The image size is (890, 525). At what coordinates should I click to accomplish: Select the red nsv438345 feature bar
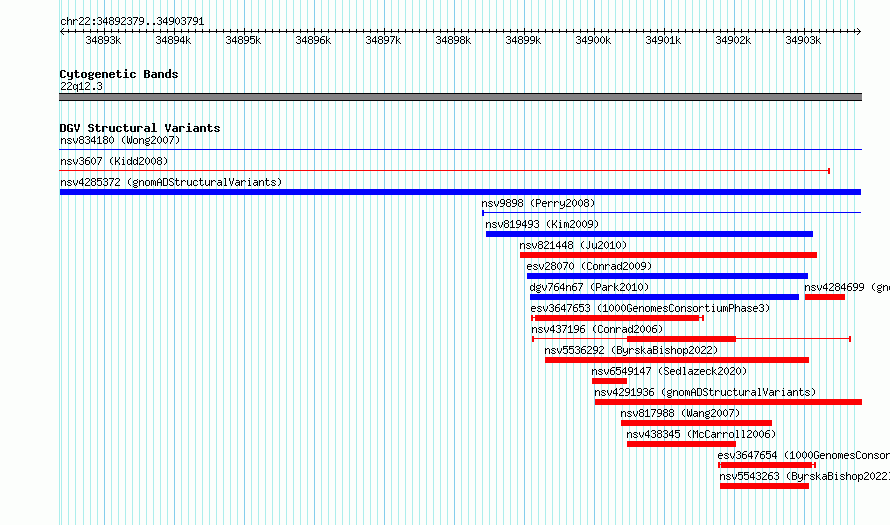(681, 444)
